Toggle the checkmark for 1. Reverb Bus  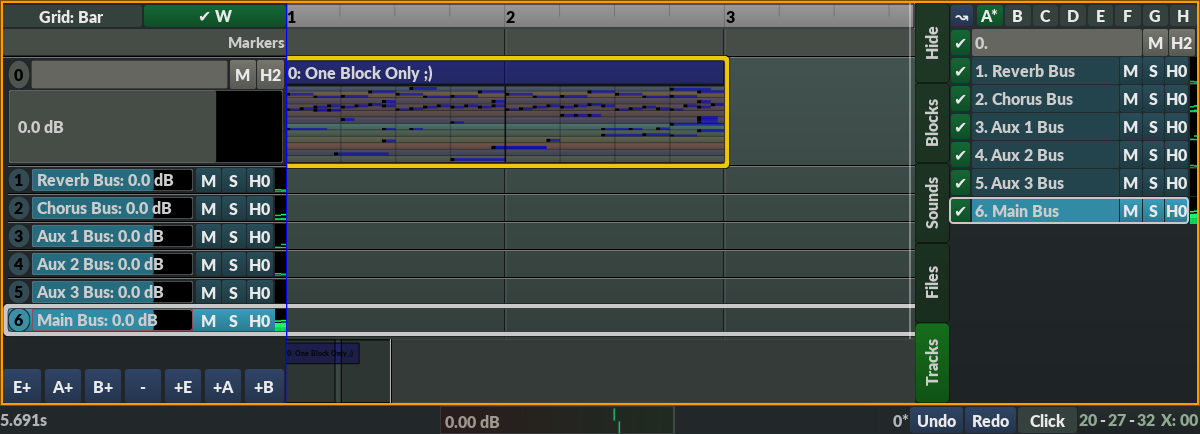click(x=960, y=71)
